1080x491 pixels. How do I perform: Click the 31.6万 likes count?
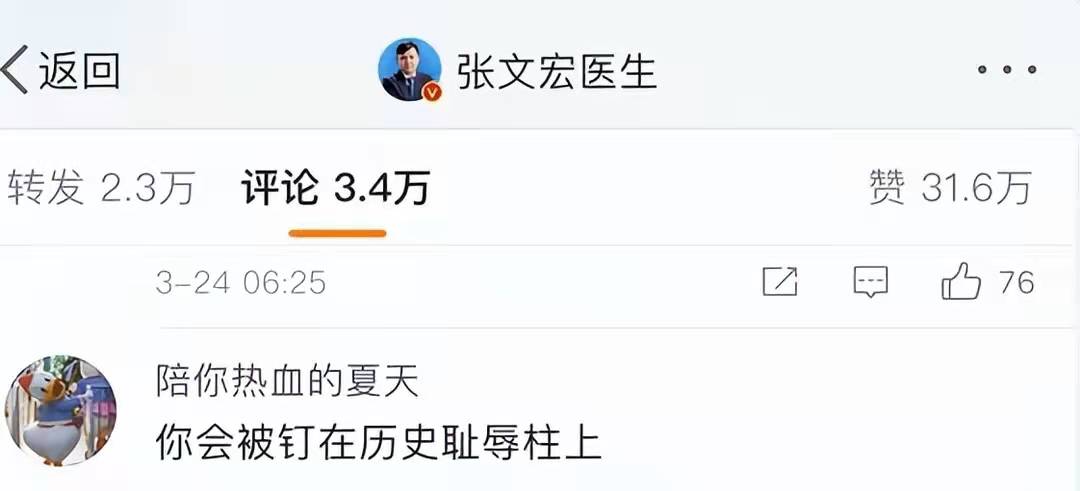(x=977, y=187)
